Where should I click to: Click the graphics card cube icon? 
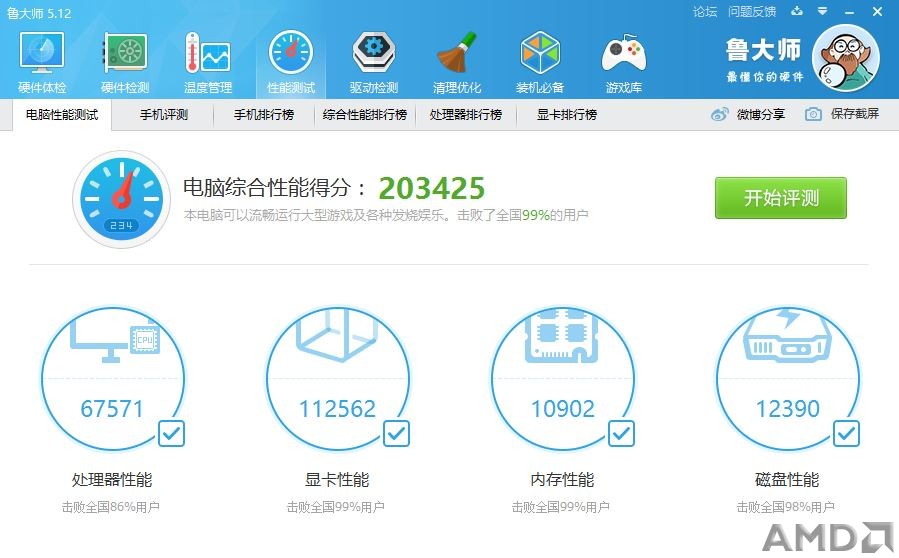tap(337, 335)
